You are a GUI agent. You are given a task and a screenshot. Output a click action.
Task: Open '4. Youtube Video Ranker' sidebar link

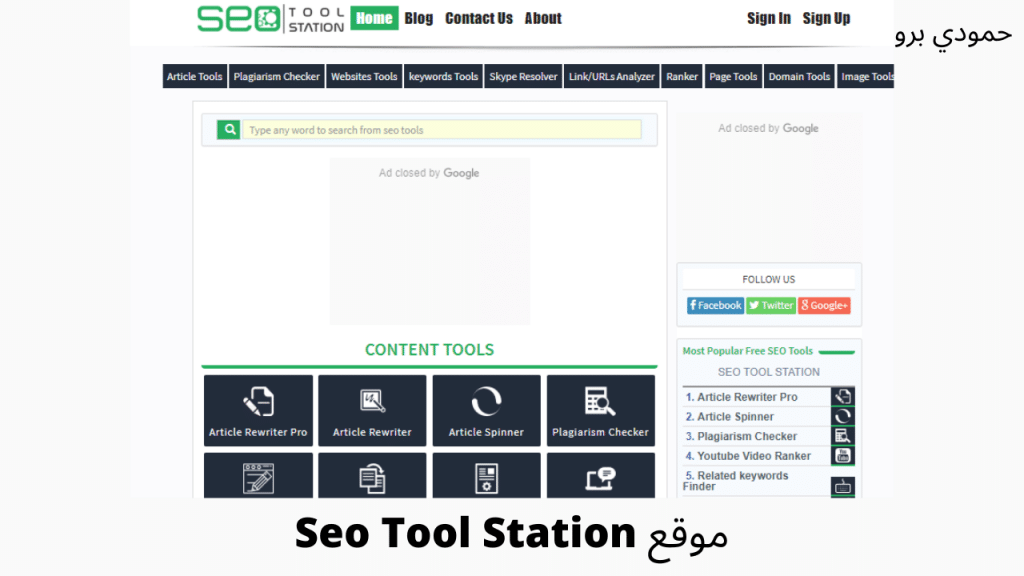point(748,455)
